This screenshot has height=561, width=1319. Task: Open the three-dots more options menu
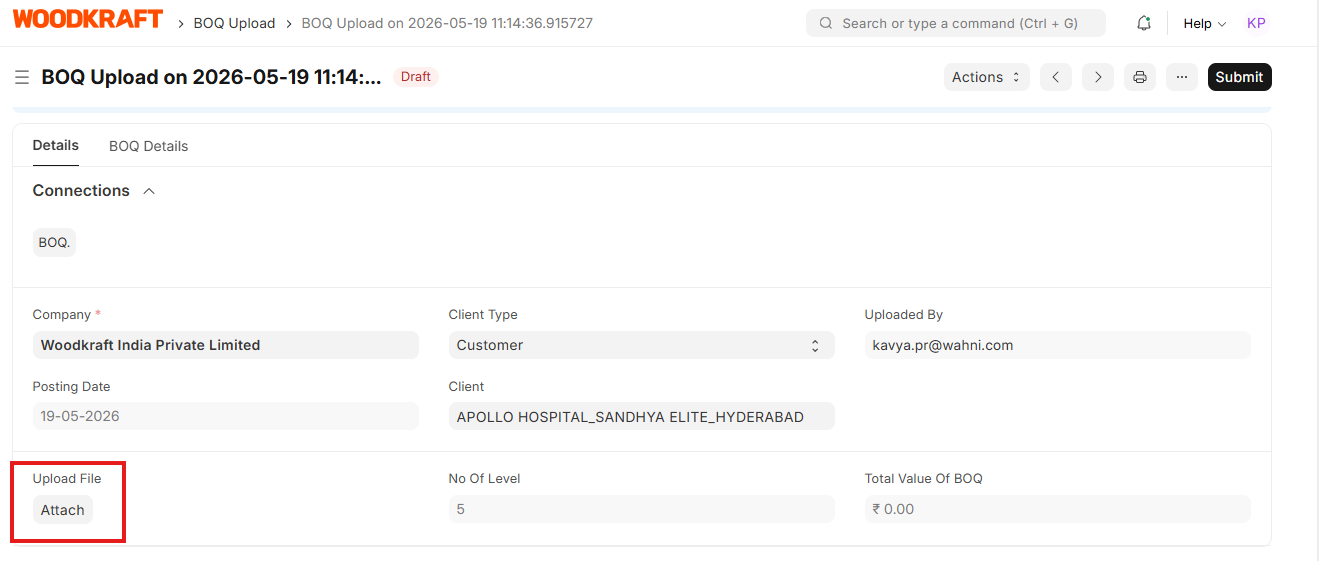pyautogui.click(x=1182, y=77)
